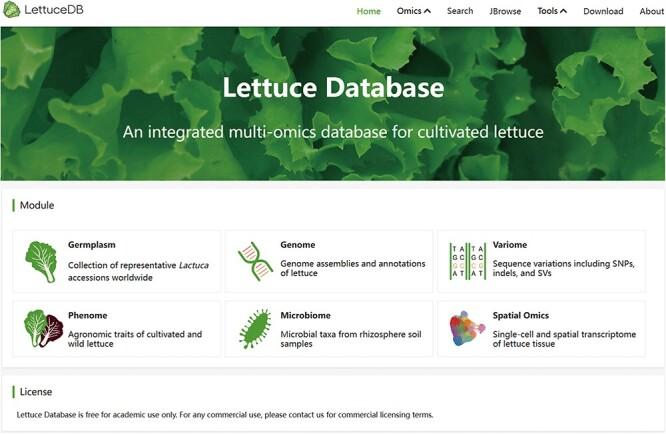Expand the Omics dropdown menu
This screenshot has height=434, width=666.
click(x=413, y=11)
